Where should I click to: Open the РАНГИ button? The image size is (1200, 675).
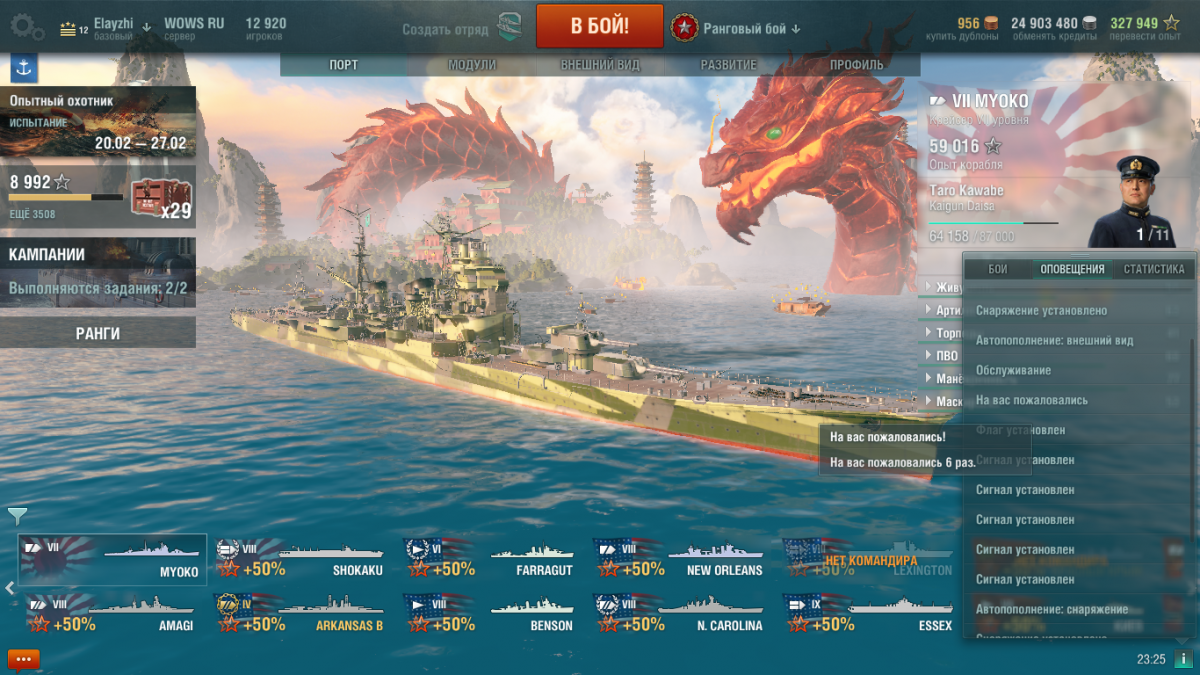tap(98, 333)
